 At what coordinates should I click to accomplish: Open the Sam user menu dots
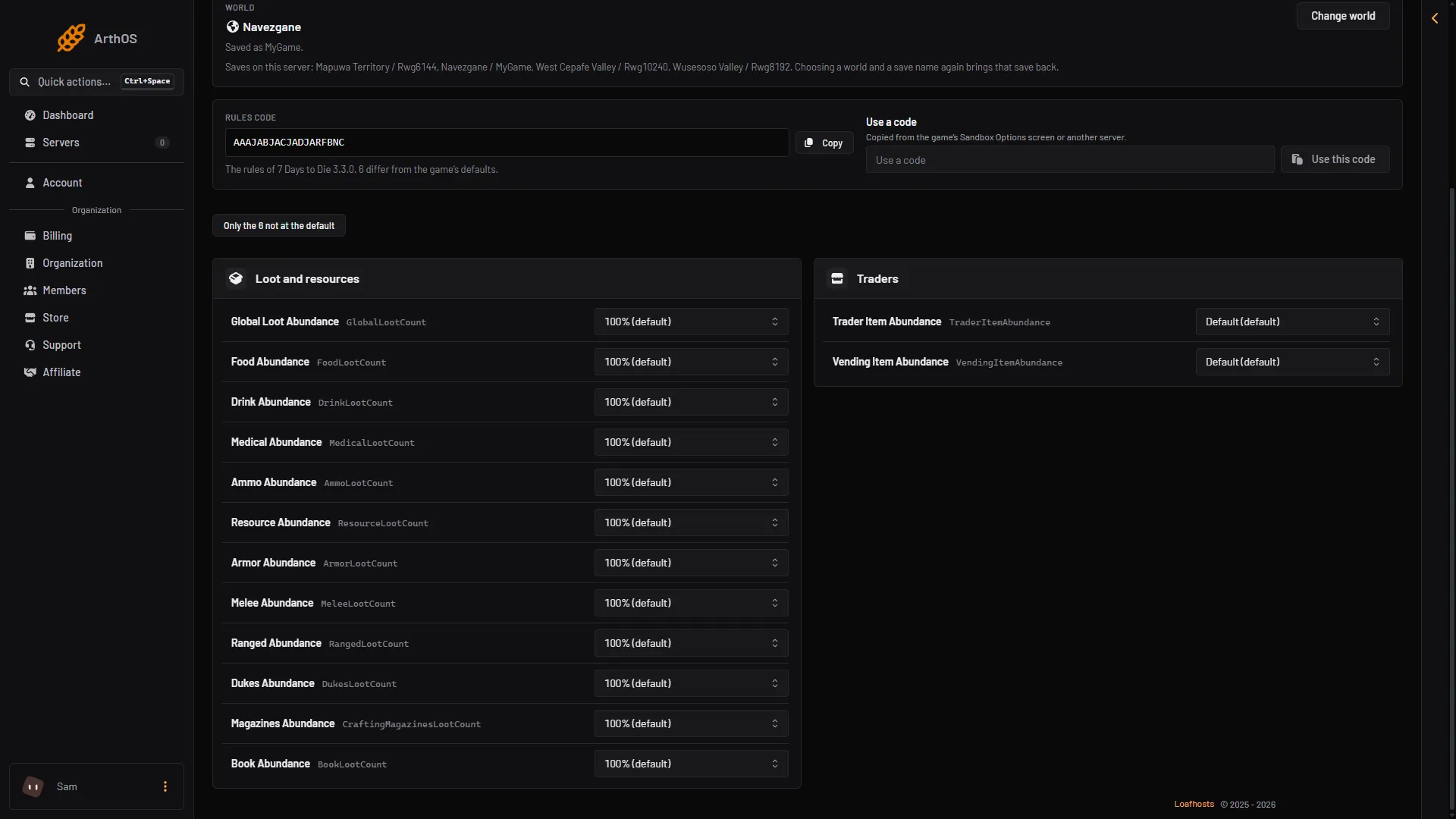(x=165, y=786)
